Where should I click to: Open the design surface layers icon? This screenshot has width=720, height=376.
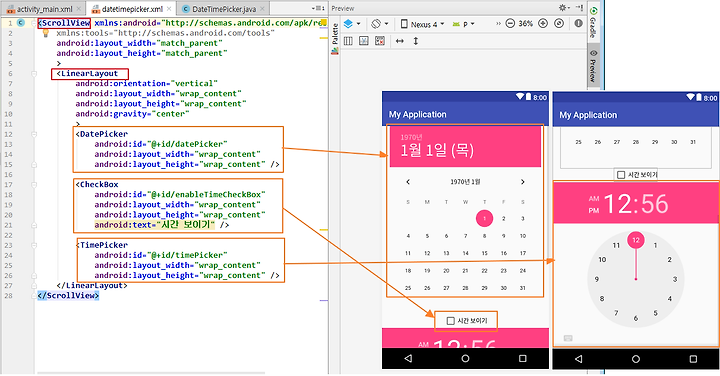(x=348, y=24)
